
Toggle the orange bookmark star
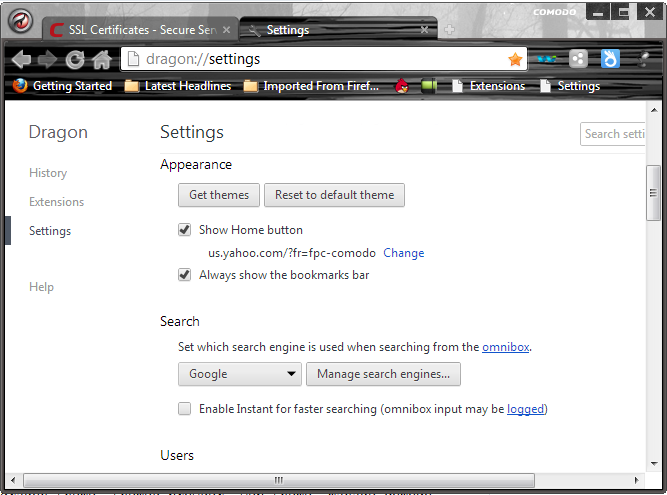click(515, 59)
